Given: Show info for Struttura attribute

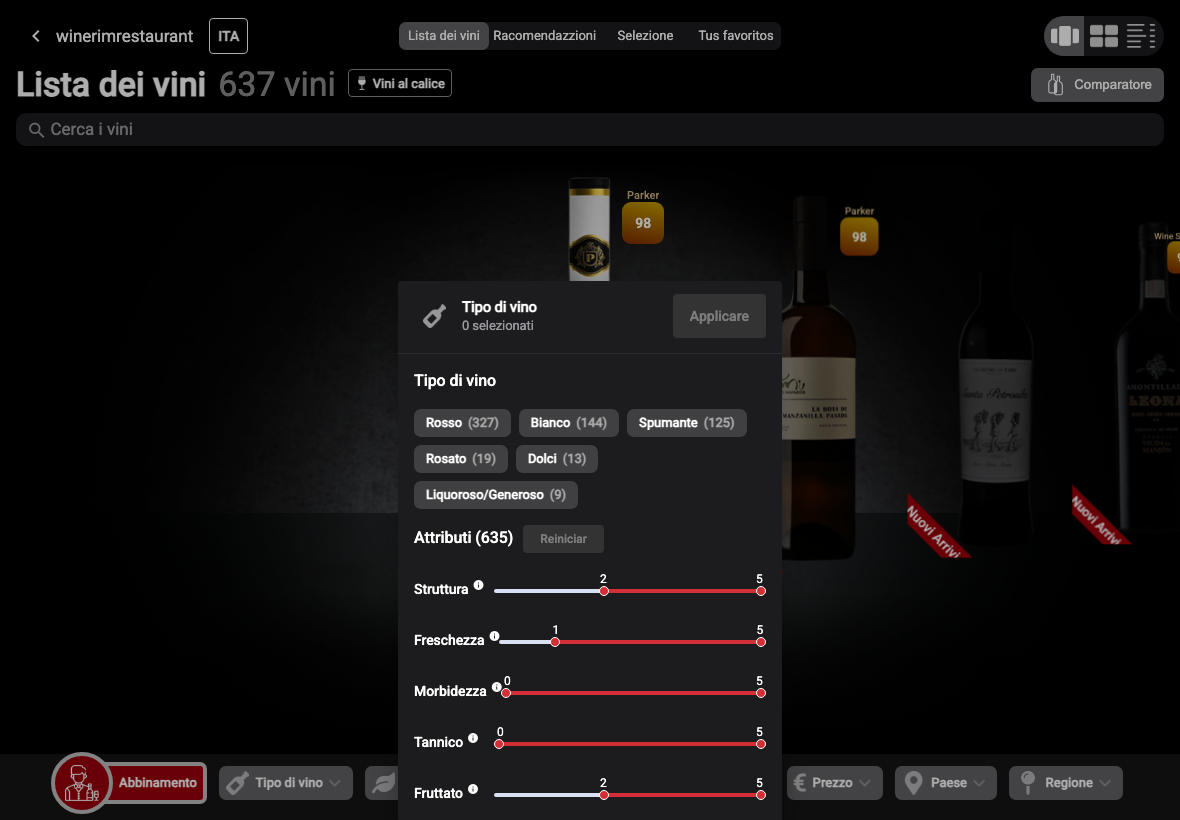Looking at the screenshot, I should [479, 585].
